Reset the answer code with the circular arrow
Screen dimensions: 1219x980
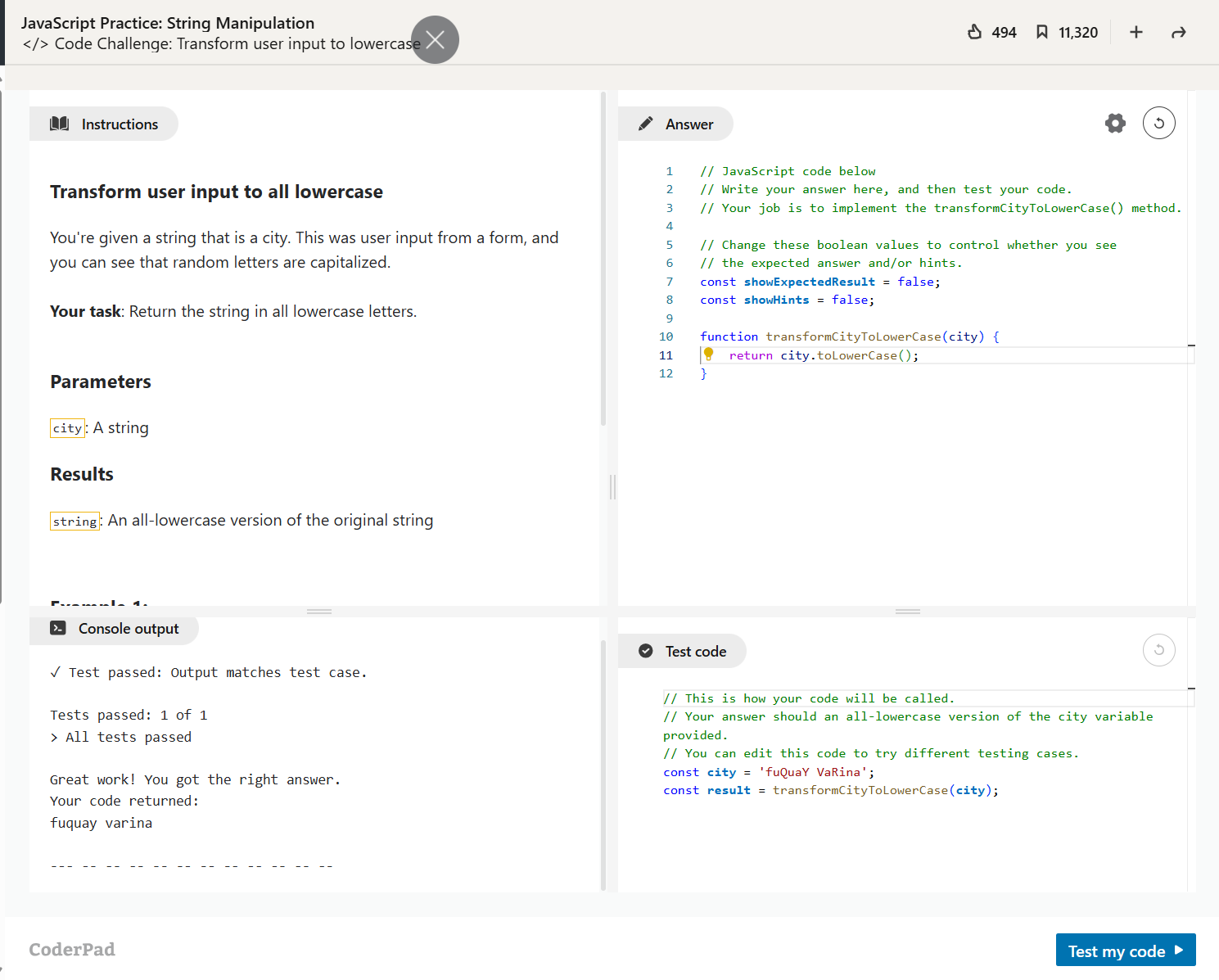pos(1158,124)
